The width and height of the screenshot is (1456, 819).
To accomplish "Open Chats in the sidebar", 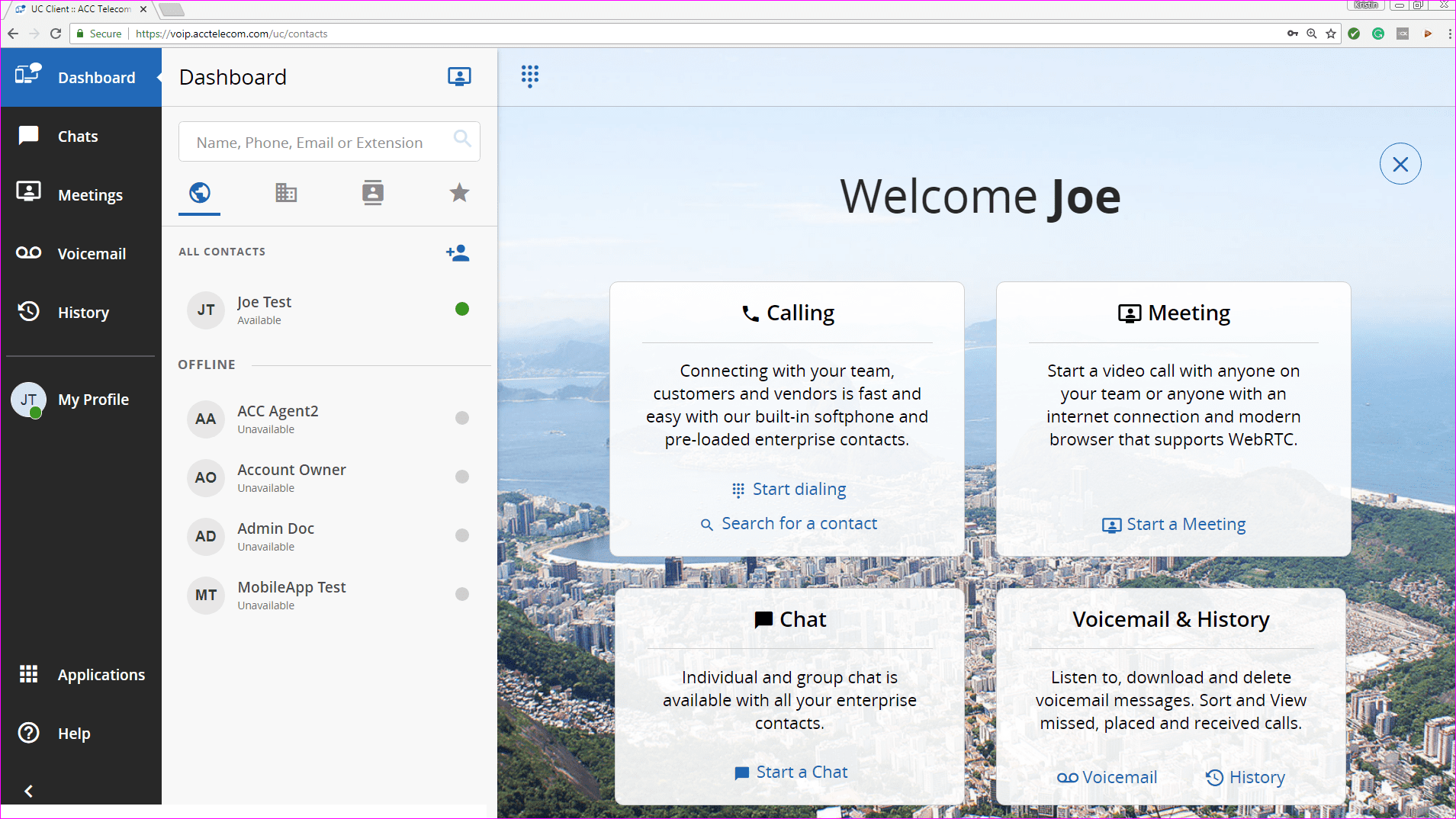I will tap(81, 136).
